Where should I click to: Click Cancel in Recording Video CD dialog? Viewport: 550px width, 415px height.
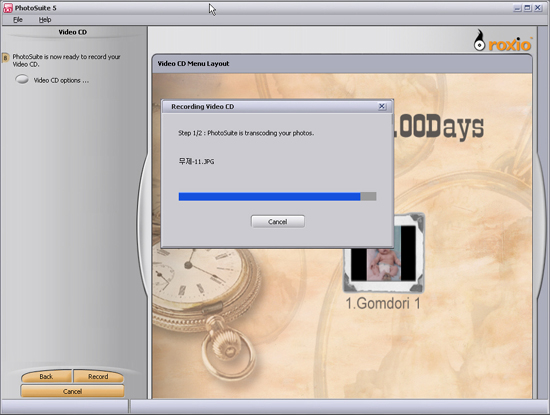click(277, 222)
